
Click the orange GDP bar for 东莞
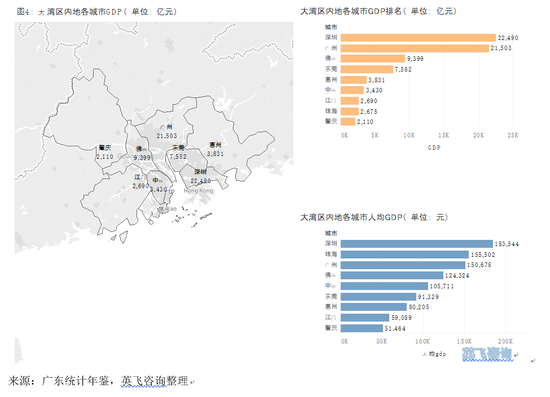[367, 69]
